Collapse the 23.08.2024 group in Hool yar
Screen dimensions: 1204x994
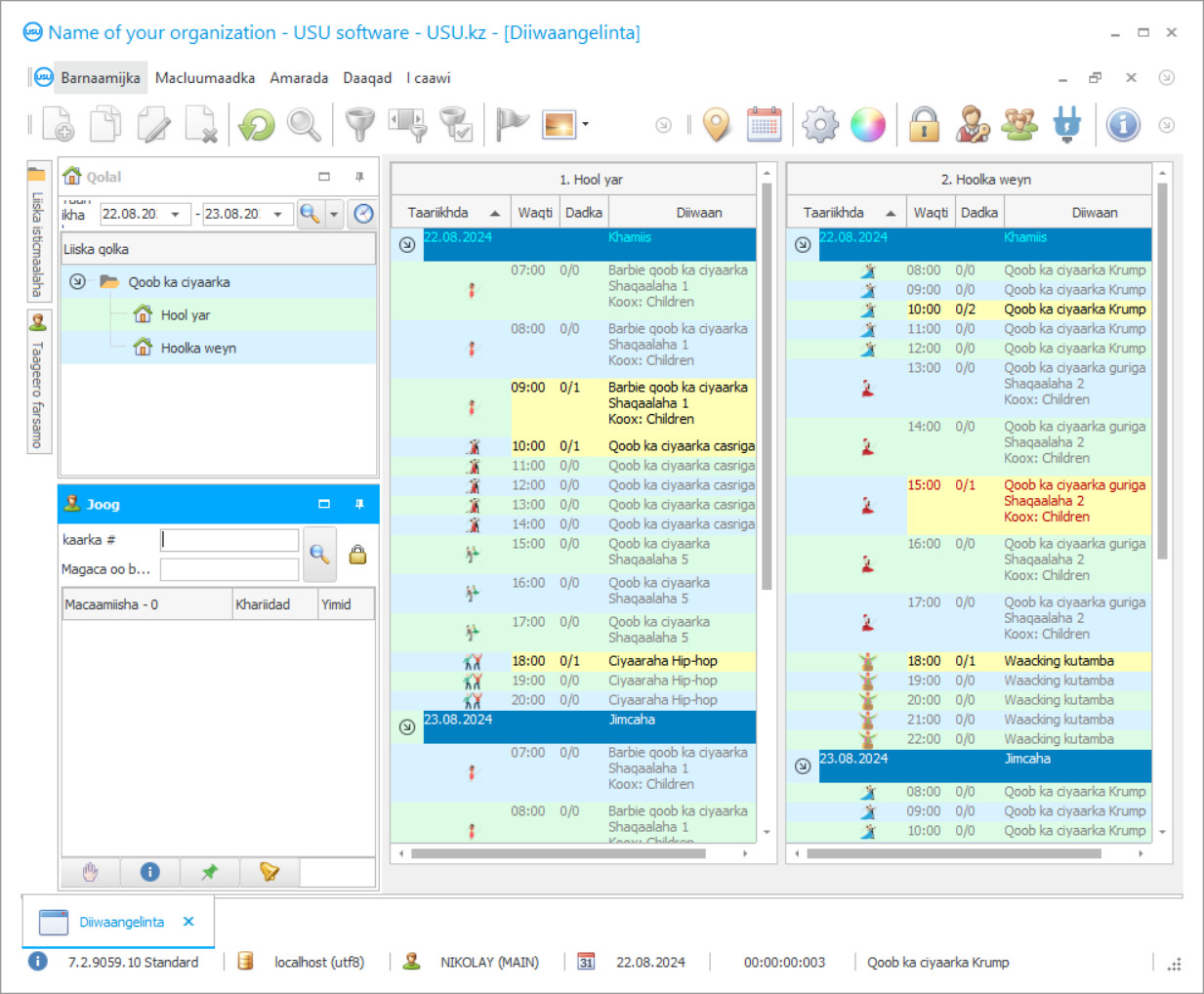(407, 726)
